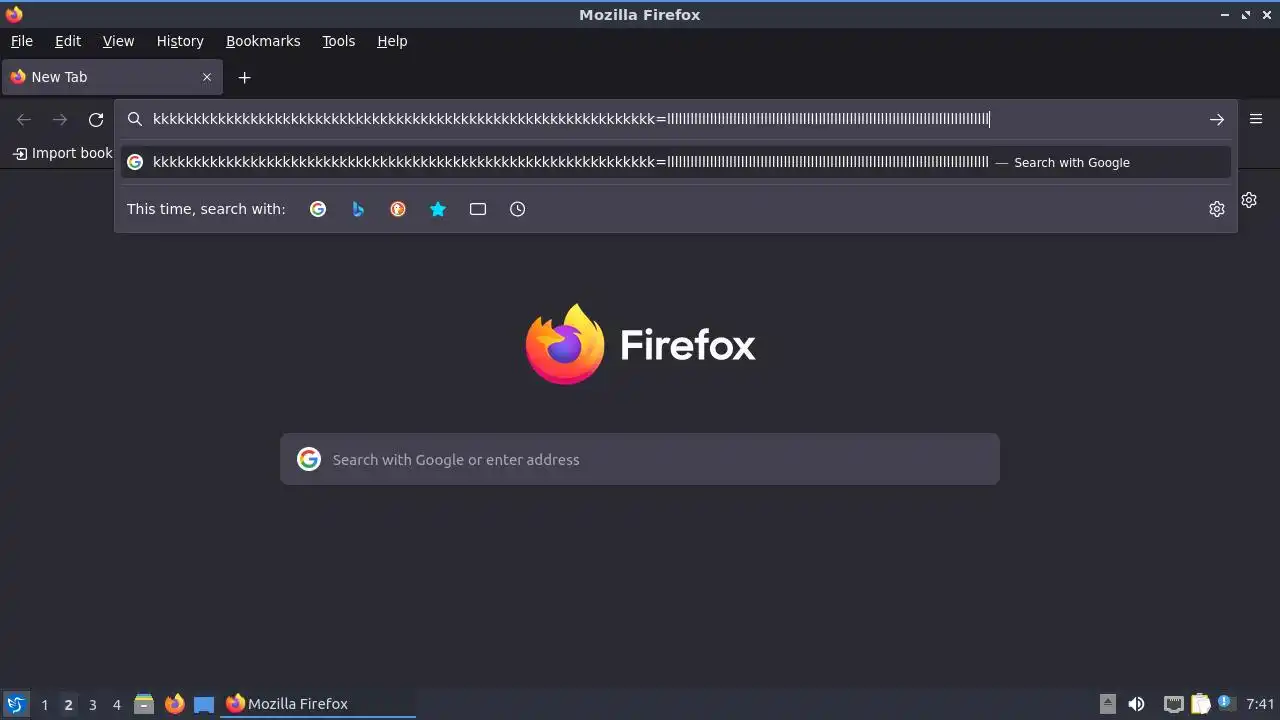The width and height of the screenshot is (1280, 720).
Task: Open update notifier tray icon
Action: 1225,703
